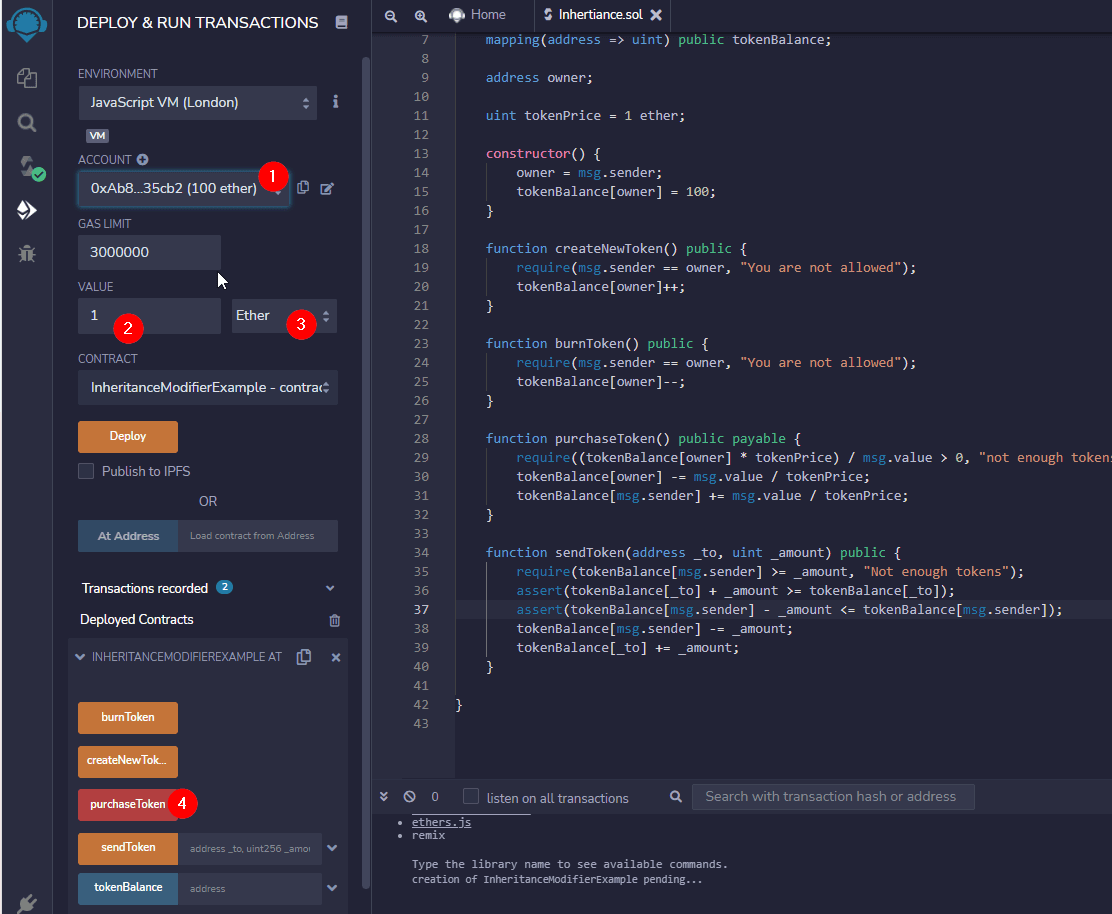Collapse the INHERITANCEMODIFIEREXAMPLE deployed instance
The height and width of the screenshot is (914, 1112).
coord(80,657)
